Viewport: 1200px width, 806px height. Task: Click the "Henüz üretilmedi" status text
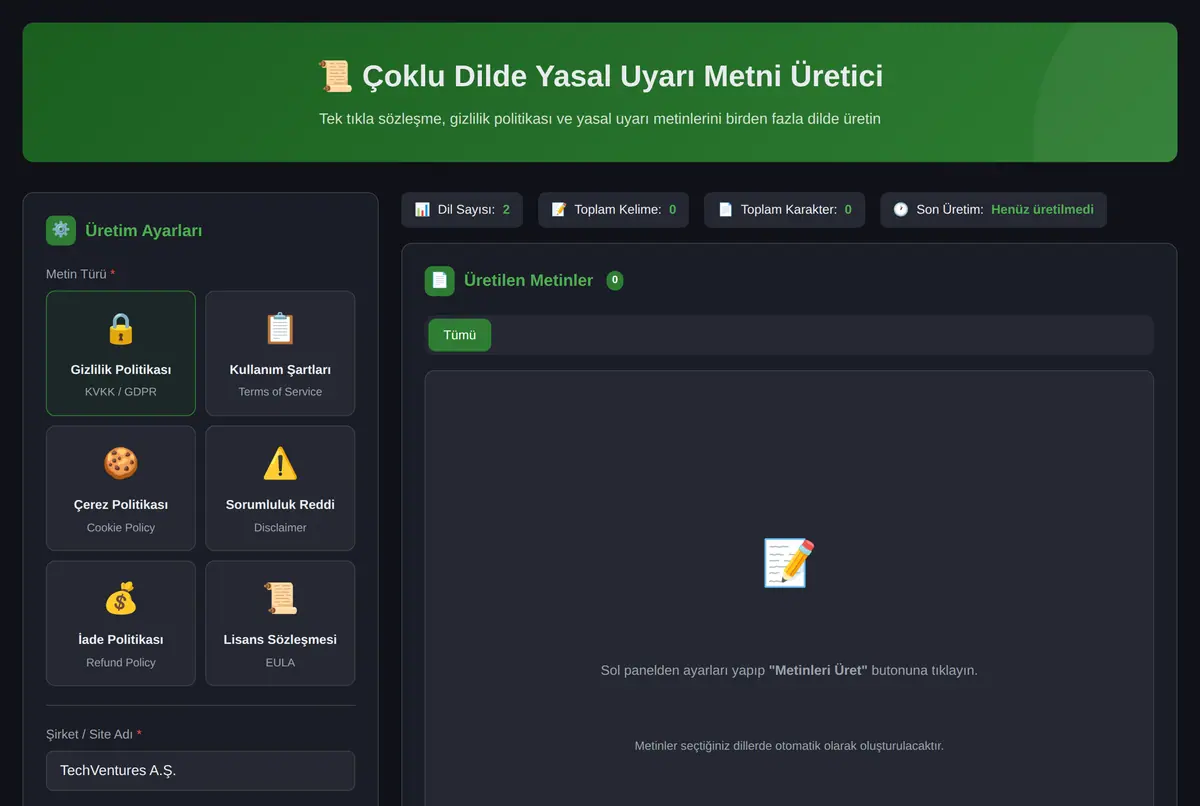click(x=1042, y=210)
